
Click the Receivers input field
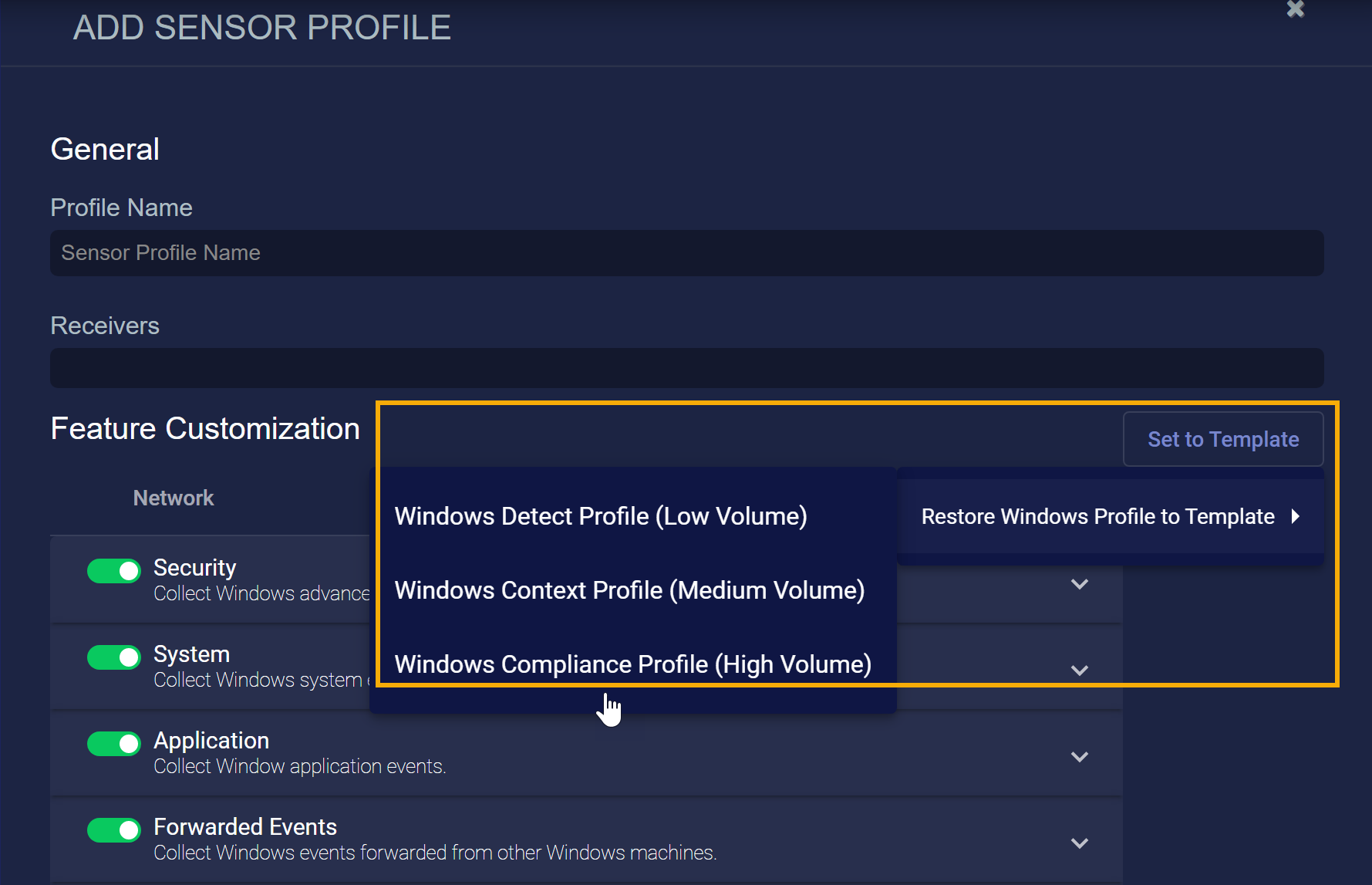tap(686, 368)
